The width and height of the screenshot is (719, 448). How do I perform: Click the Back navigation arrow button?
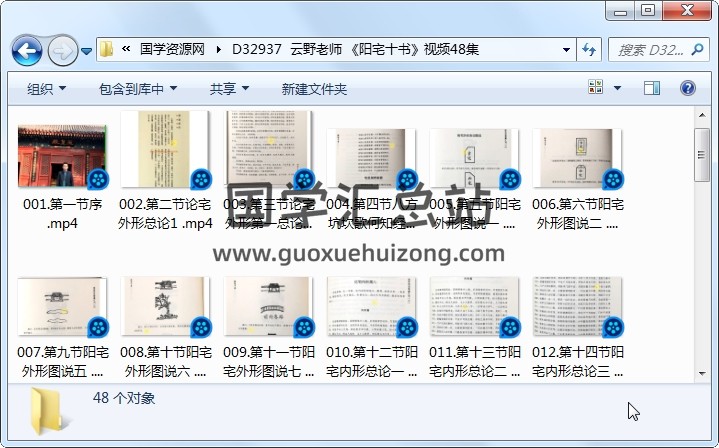click(x=27, y=50)
